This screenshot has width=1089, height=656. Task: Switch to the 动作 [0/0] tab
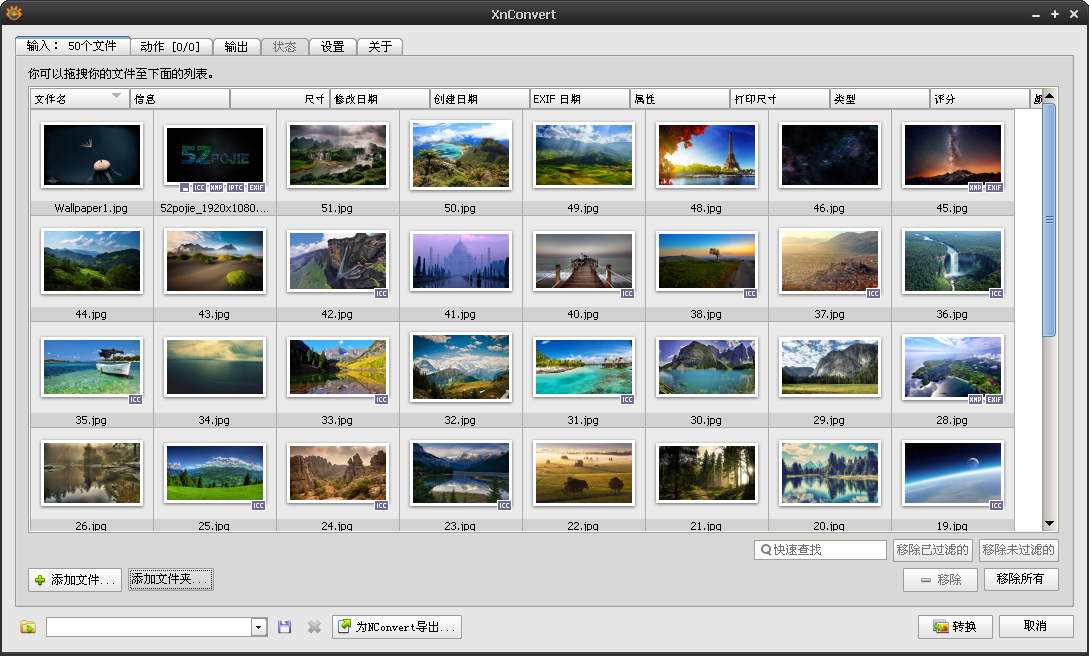click(x=170, y=47)
